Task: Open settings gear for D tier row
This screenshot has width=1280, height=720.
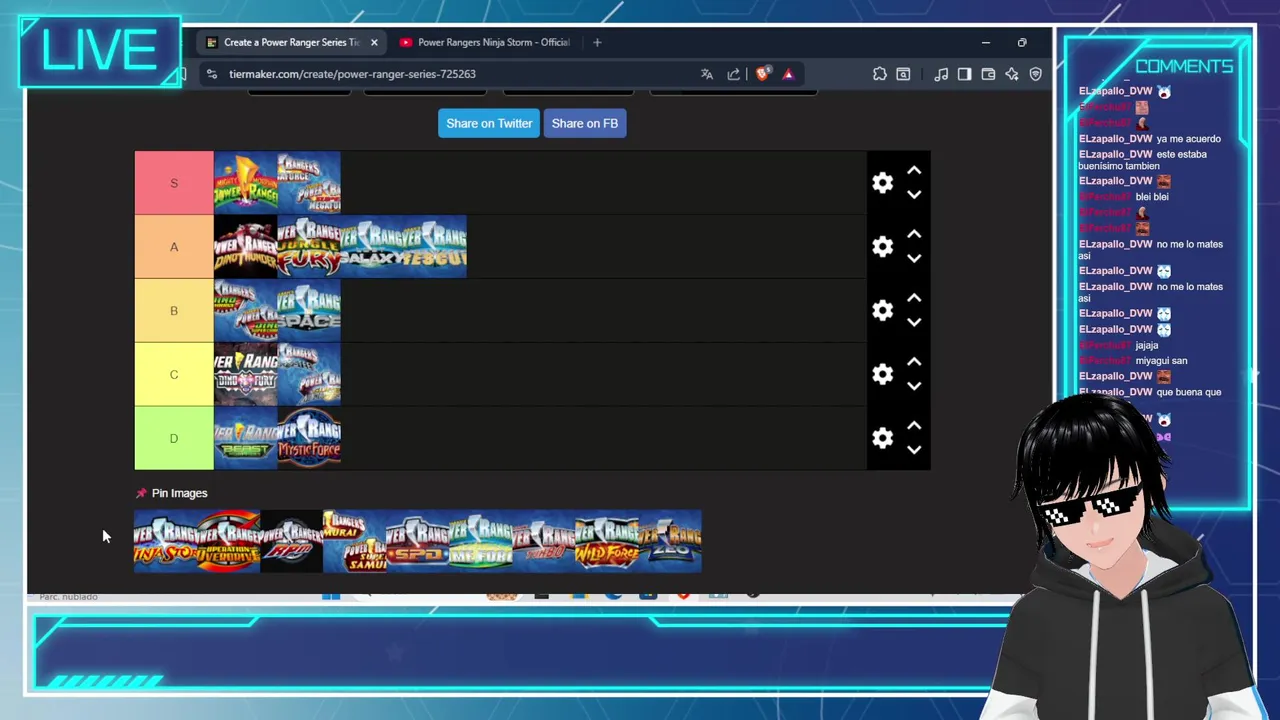Action: 882,439
